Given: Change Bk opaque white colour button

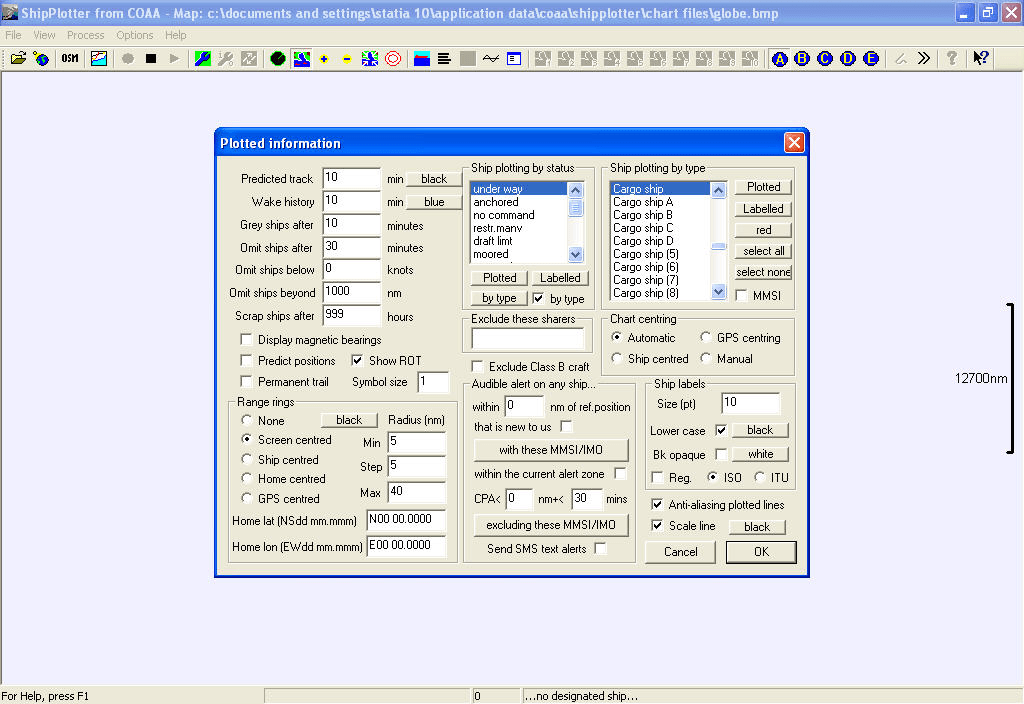Looking at the screenshot, I should click(760, 454).
